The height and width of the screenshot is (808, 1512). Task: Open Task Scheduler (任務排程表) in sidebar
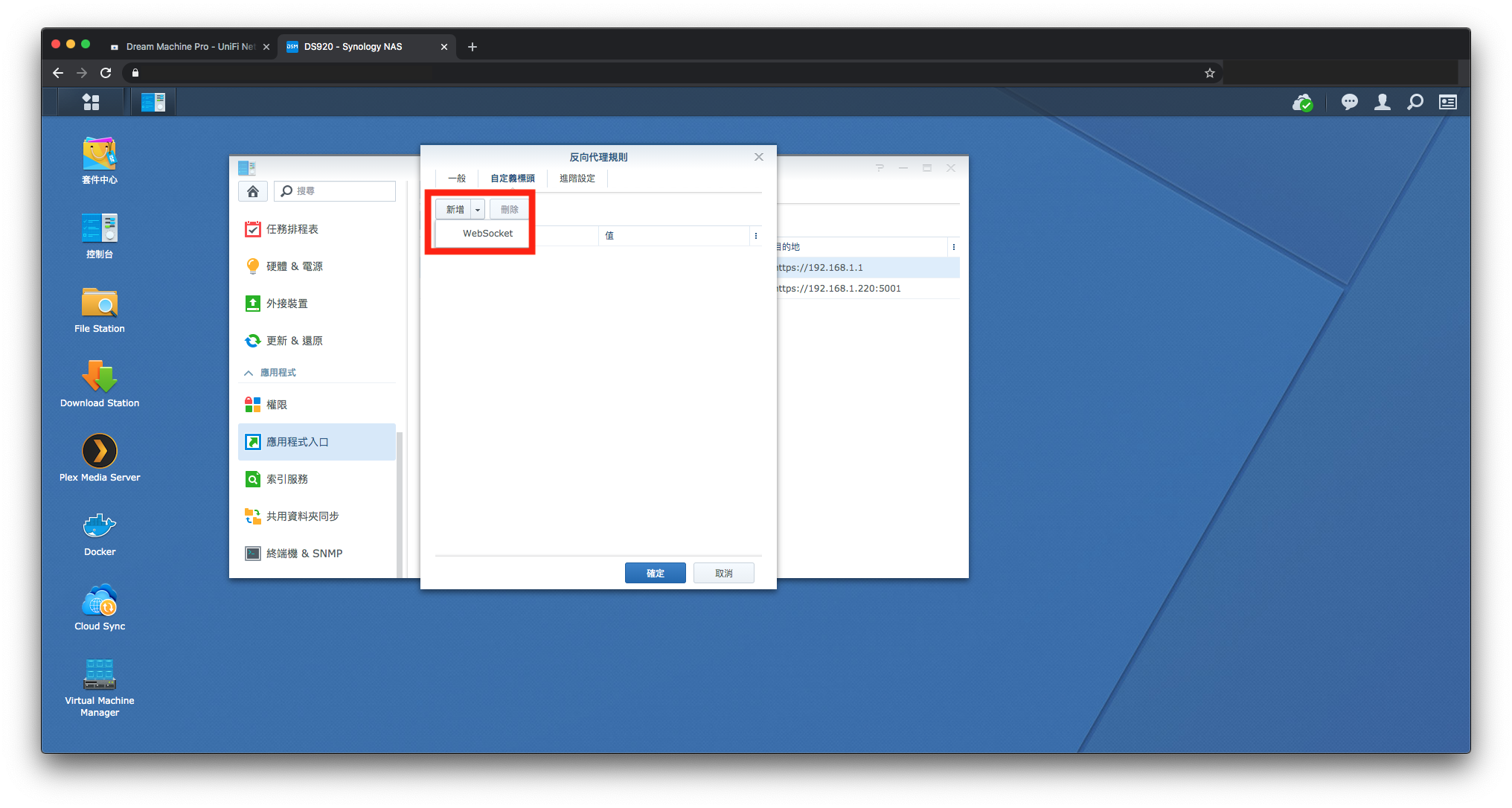coord(317,229)
